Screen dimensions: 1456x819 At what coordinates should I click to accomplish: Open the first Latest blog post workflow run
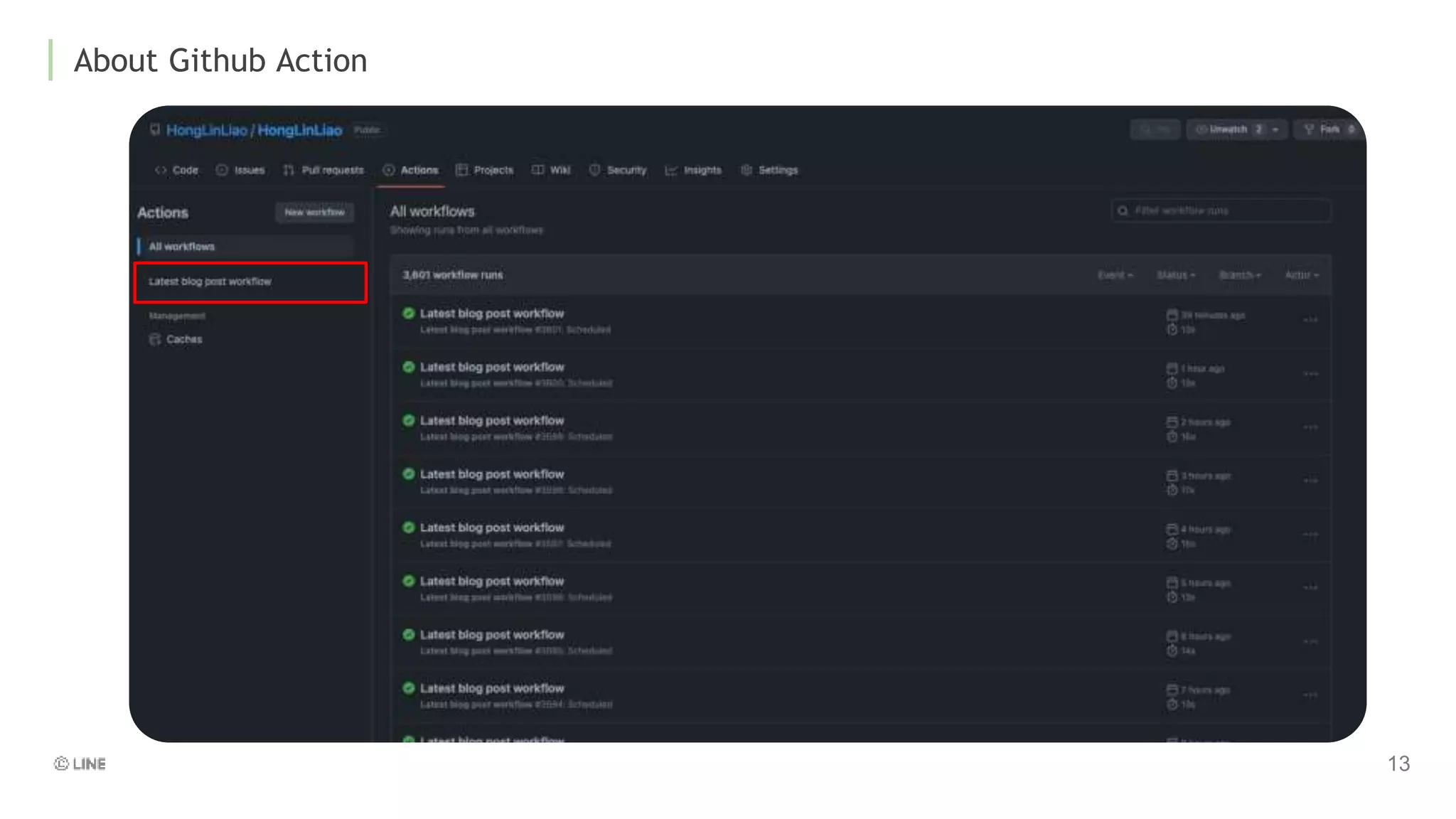491,314
